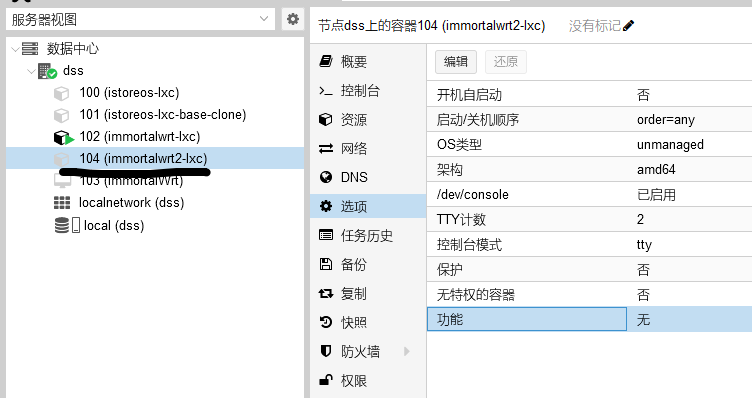Select the 资源 resources cube icon
Image resolution: width=752 pixels, height=398 pixels.
[x=326, y=119]
